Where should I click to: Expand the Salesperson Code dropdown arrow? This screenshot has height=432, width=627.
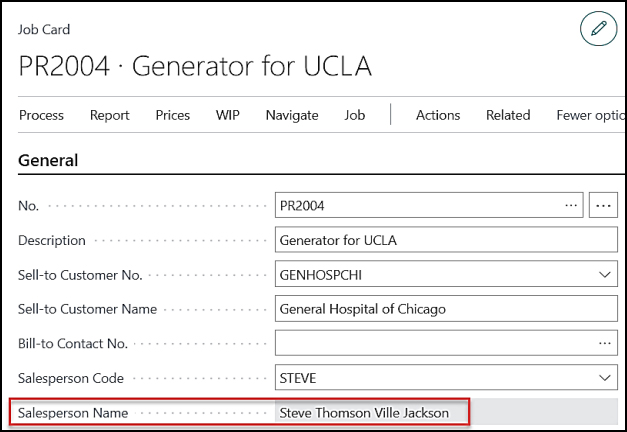[x=605, y=378]
